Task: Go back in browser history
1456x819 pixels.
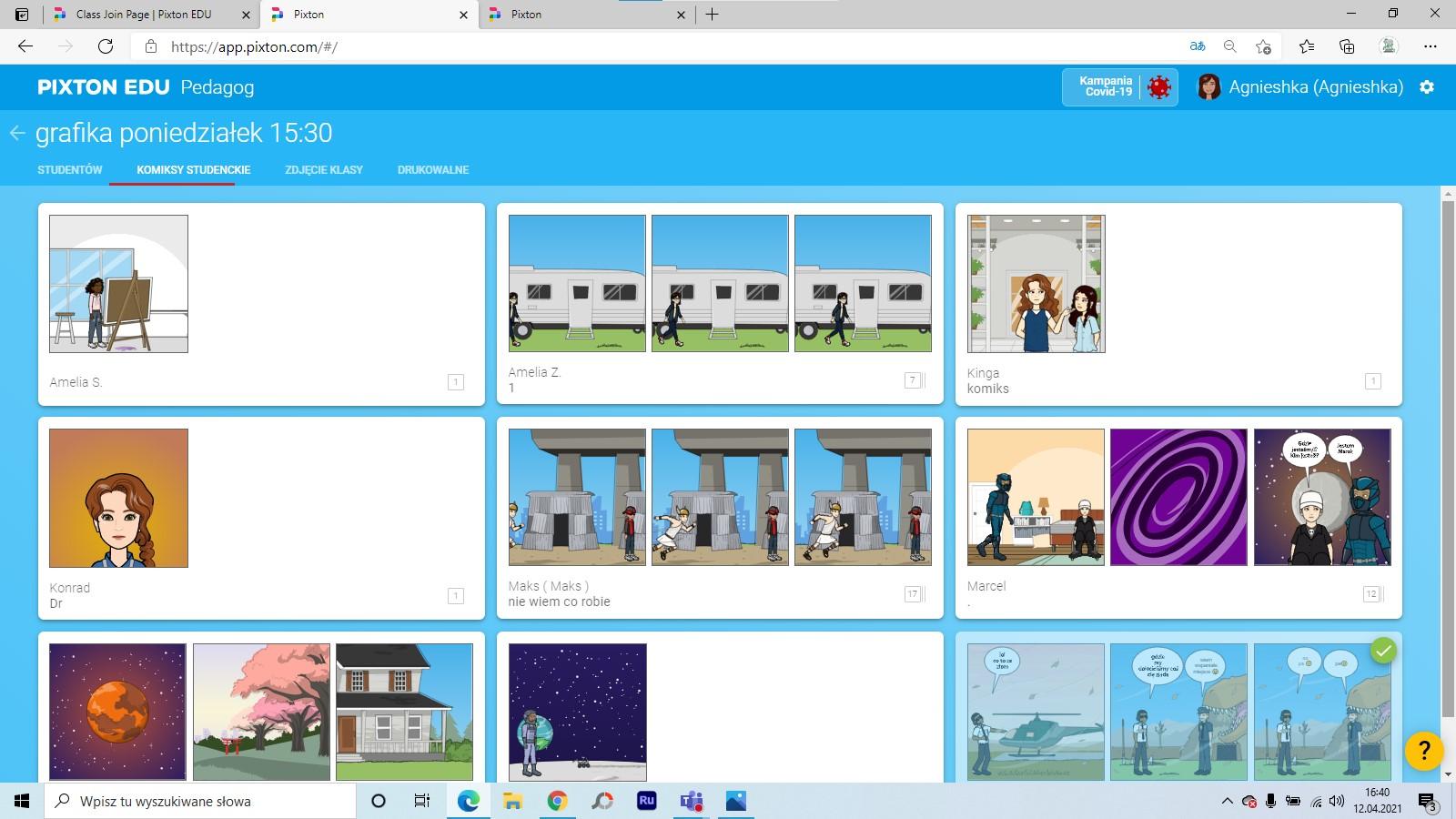Action: [25, 46]
